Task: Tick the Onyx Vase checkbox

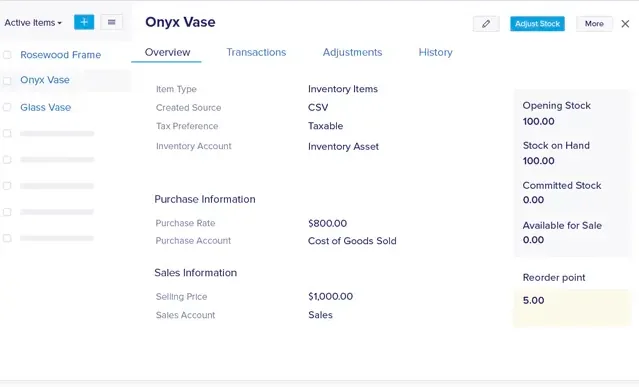Action: (x=7, y=80)
